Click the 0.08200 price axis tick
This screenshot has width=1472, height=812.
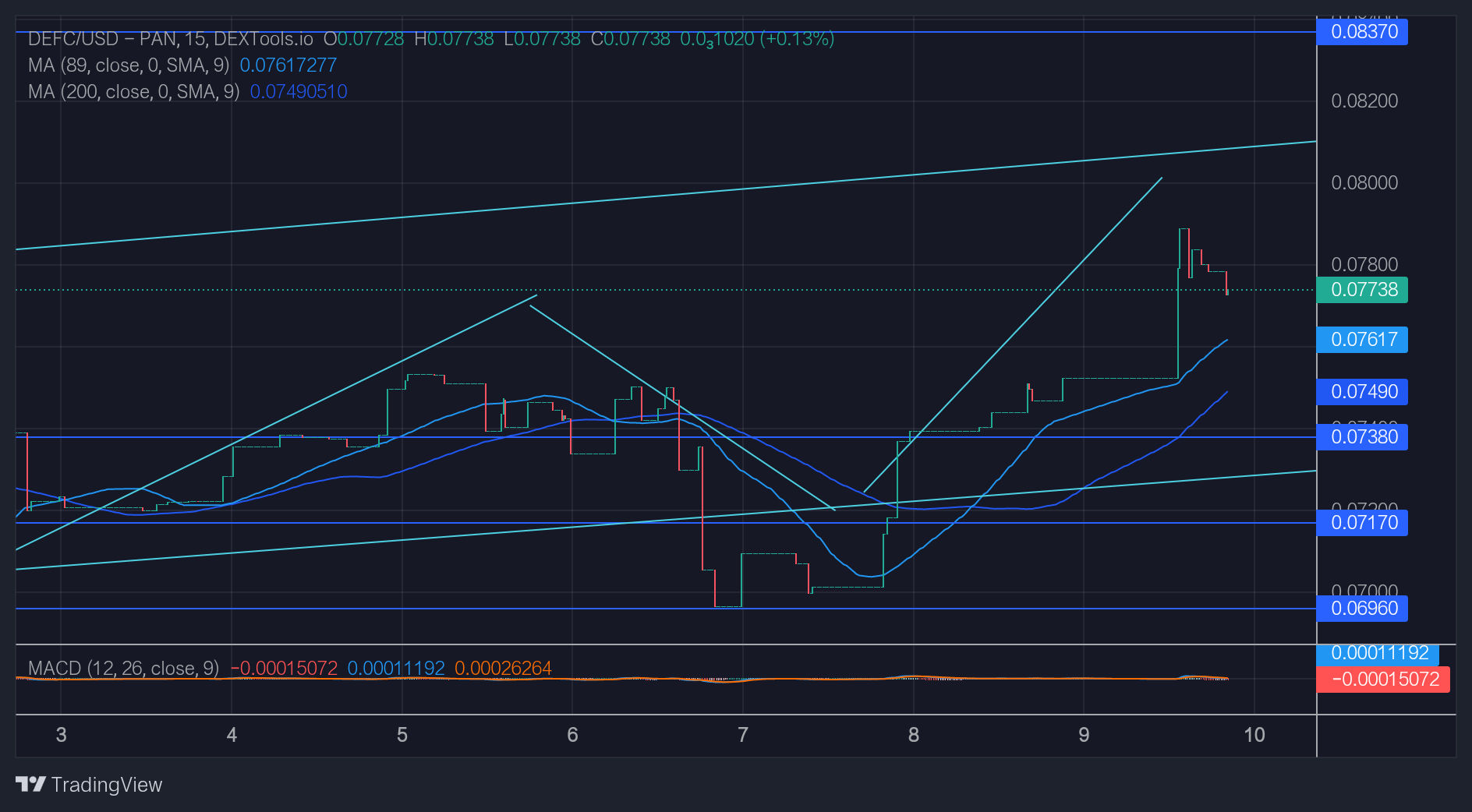(x=1364, y=101)
